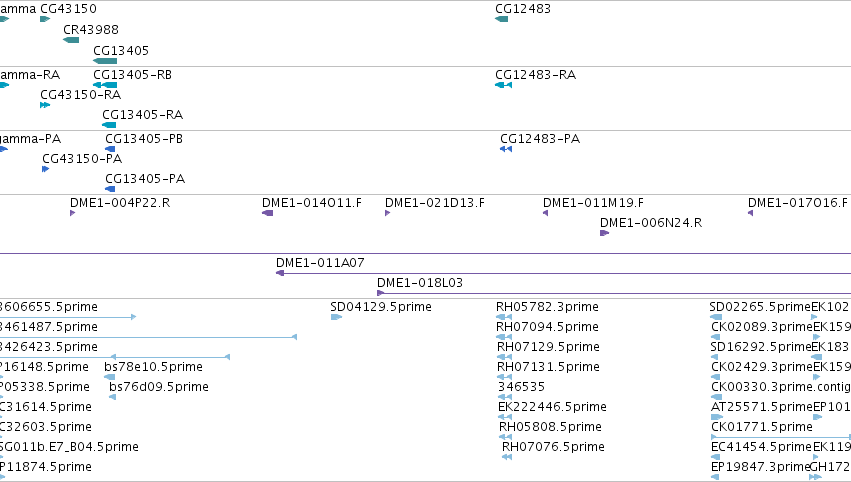
Task: Select the DME1-011M19.F BAC end arrow
Action: [545, 213]
